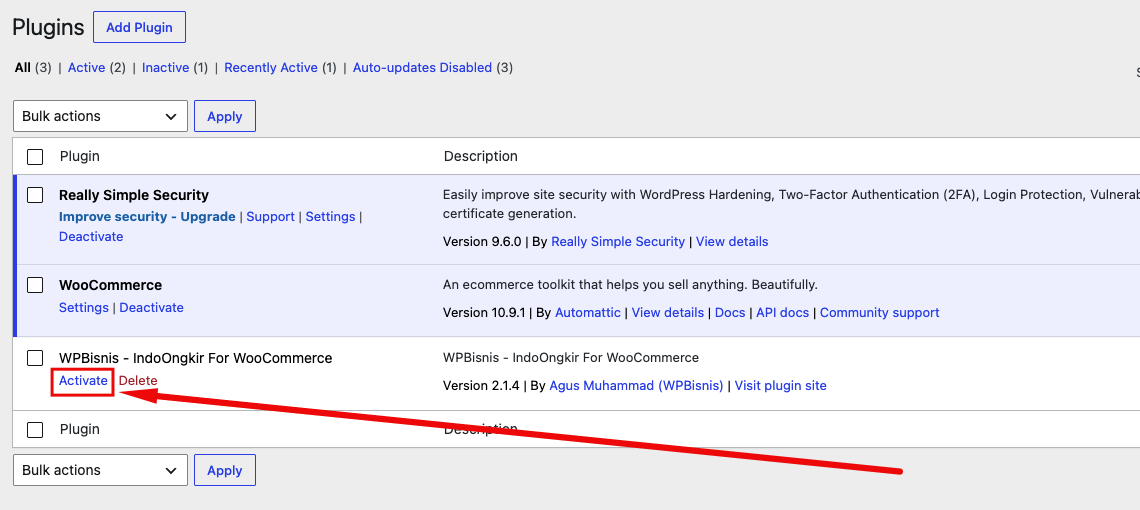Deactivate the Really Simple Security plugin
Screen dimensions: 1140x510
coord(91,236)
